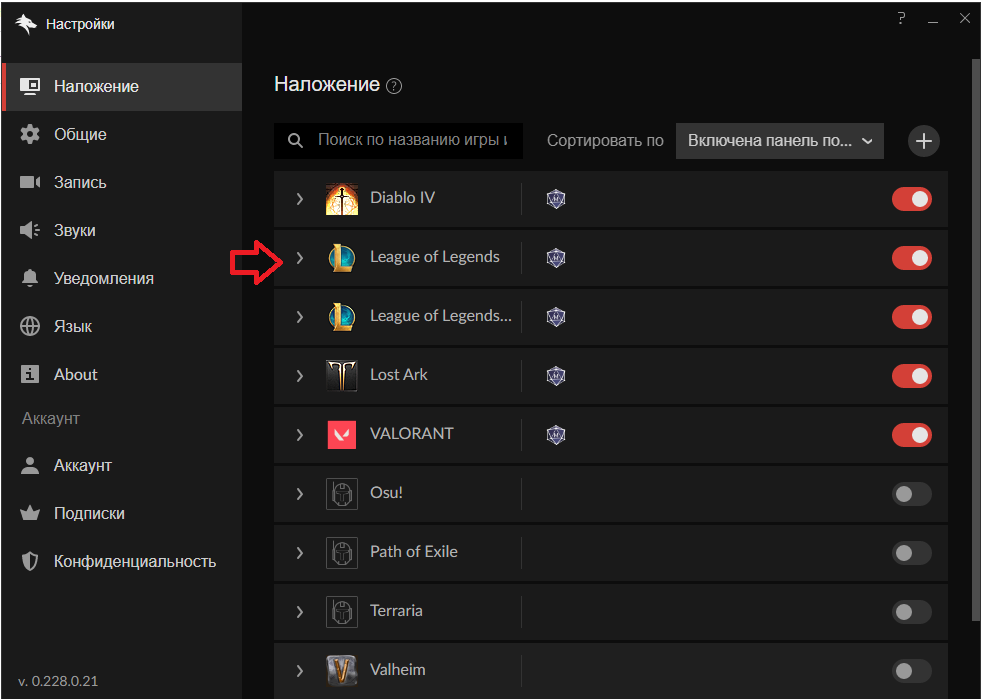Click the League of Legends icon below Diablo IV

tap(342, 258)
